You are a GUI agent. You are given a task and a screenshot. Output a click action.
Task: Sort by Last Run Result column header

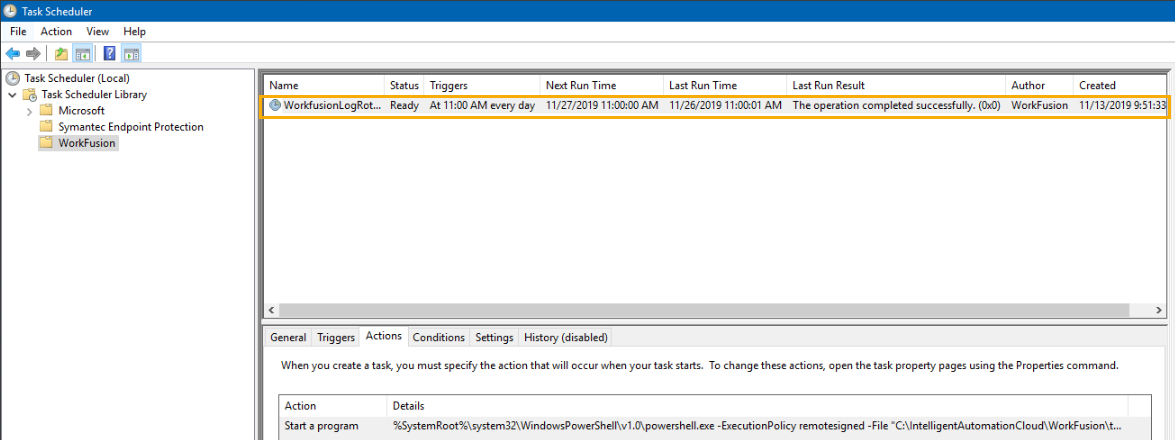point(896,85)
